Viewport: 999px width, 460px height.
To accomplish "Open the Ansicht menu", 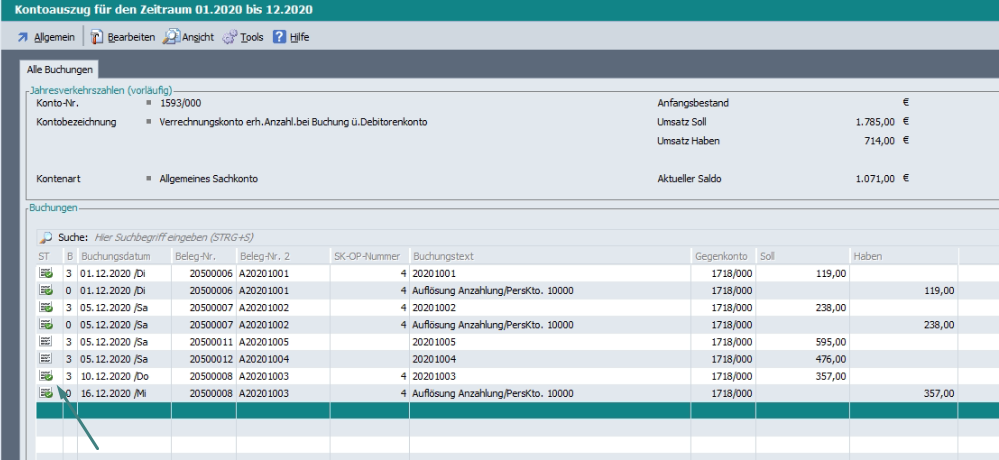I will coord(188,37).
